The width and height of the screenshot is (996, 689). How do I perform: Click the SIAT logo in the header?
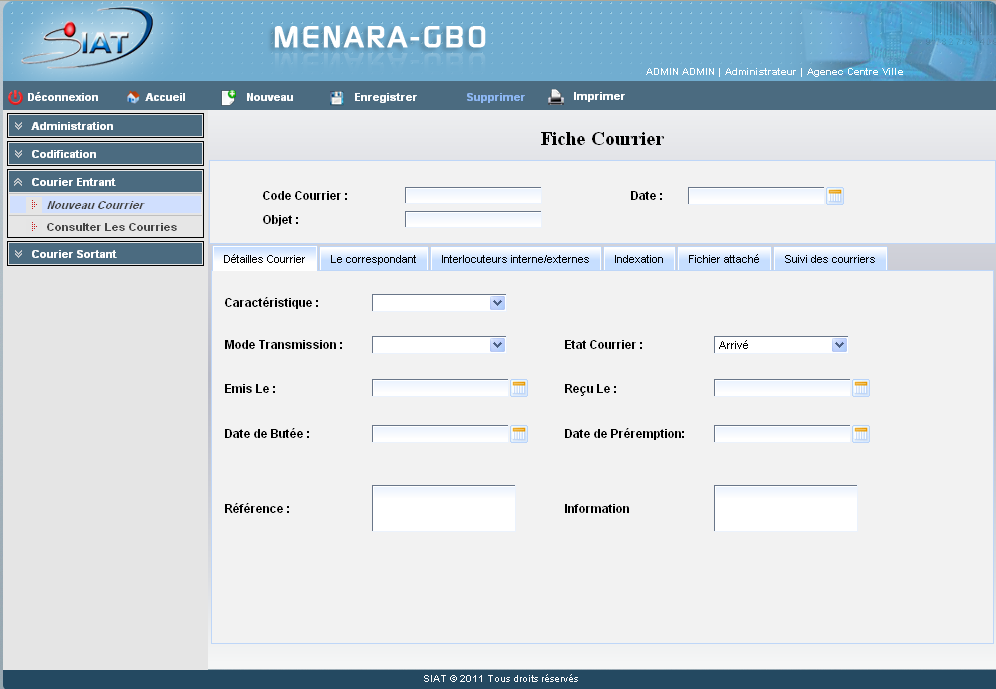pos(88,38)
